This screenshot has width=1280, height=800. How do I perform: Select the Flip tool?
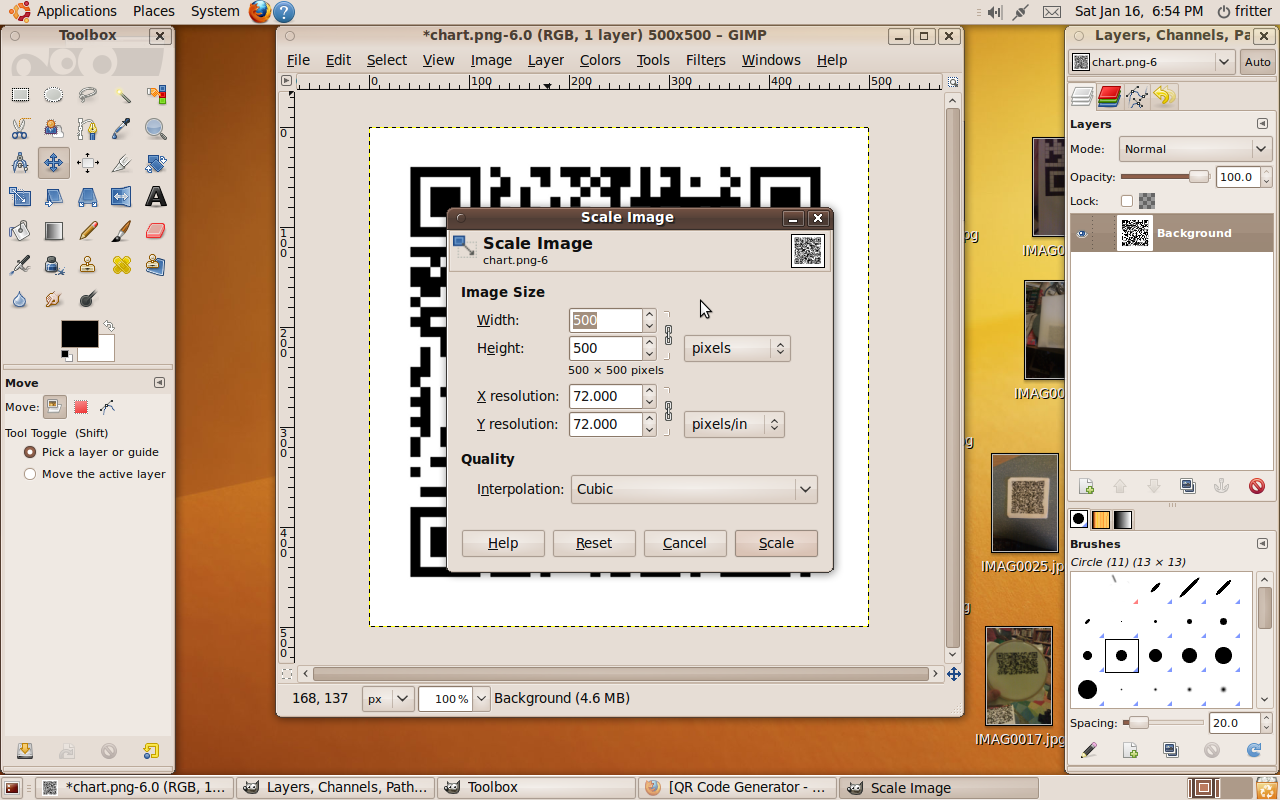122,197
